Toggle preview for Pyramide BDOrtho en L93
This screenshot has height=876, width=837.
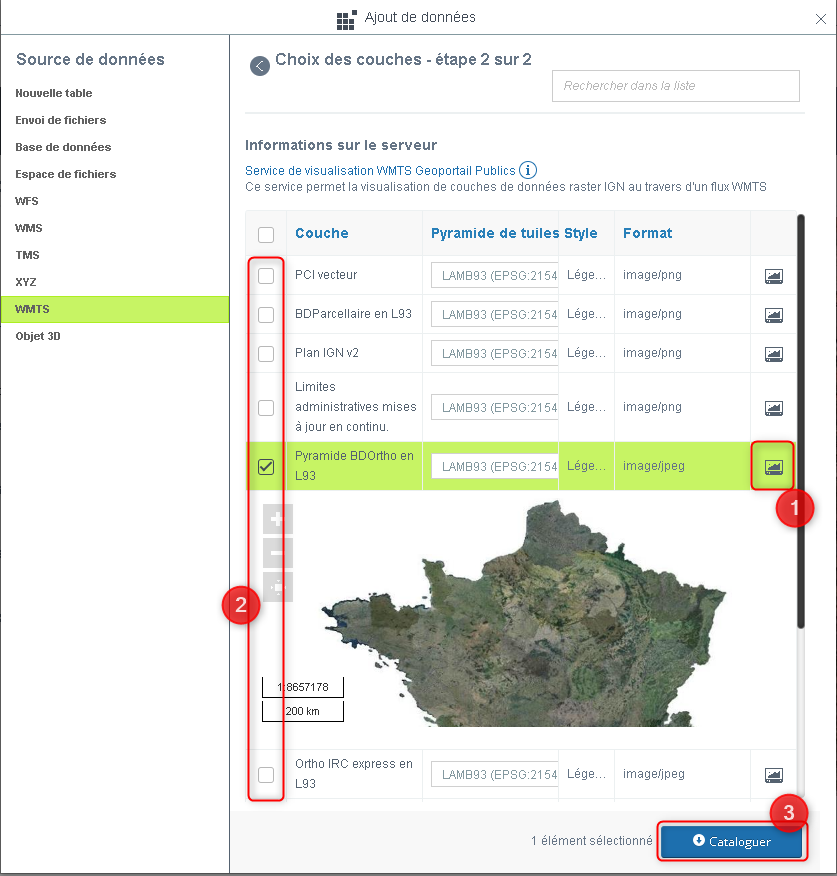[773, 466]
